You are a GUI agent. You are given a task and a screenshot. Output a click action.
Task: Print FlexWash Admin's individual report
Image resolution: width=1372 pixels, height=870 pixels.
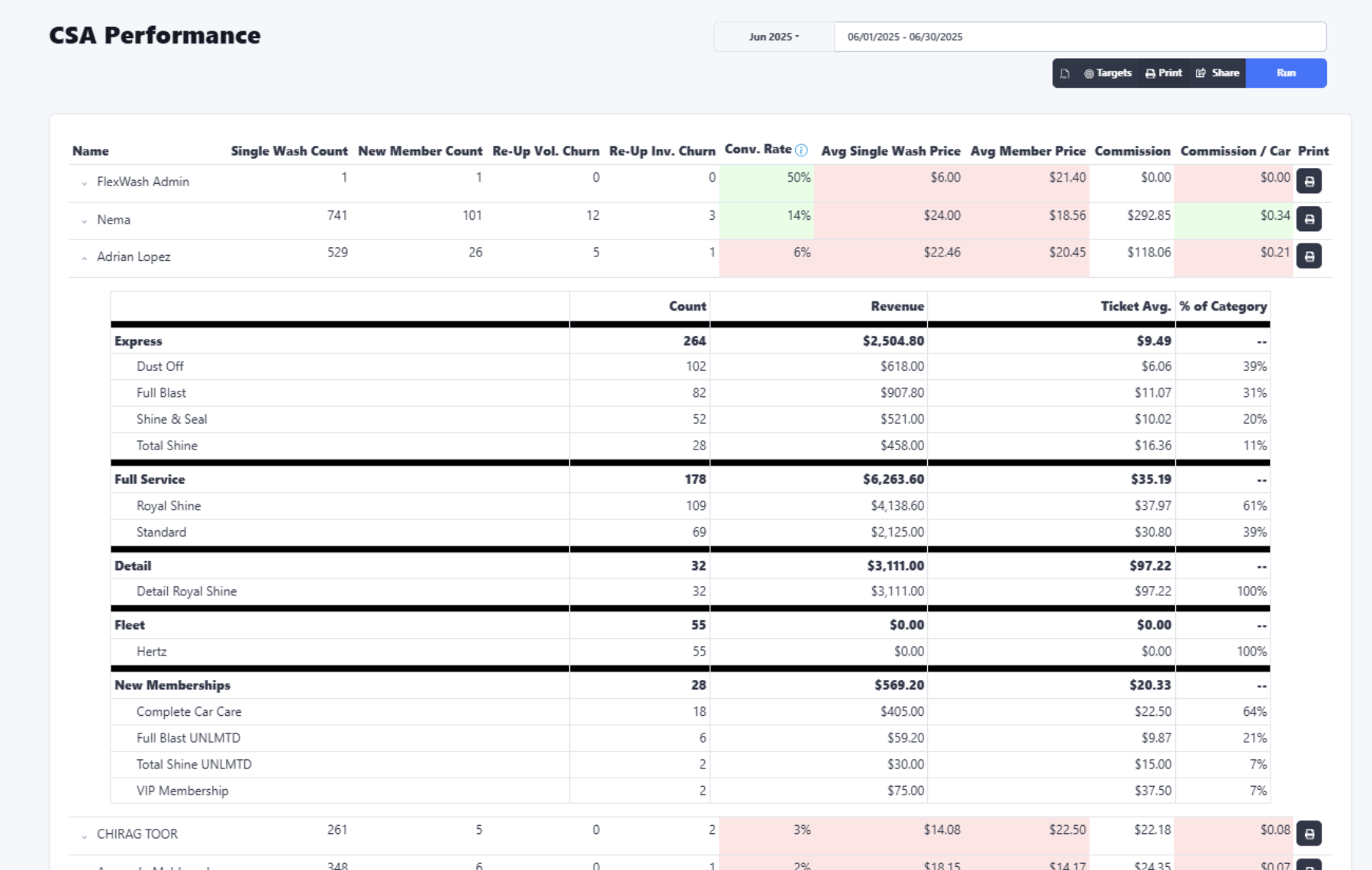tap(1309, 181)
